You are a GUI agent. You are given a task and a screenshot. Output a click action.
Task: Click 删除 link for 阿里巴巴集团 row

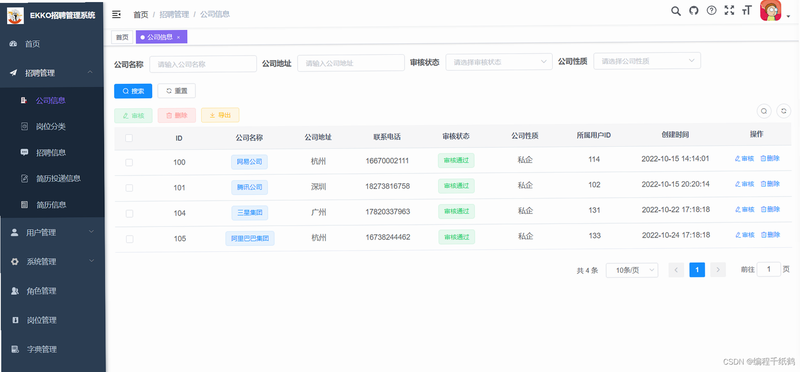[x=770, y=235]
